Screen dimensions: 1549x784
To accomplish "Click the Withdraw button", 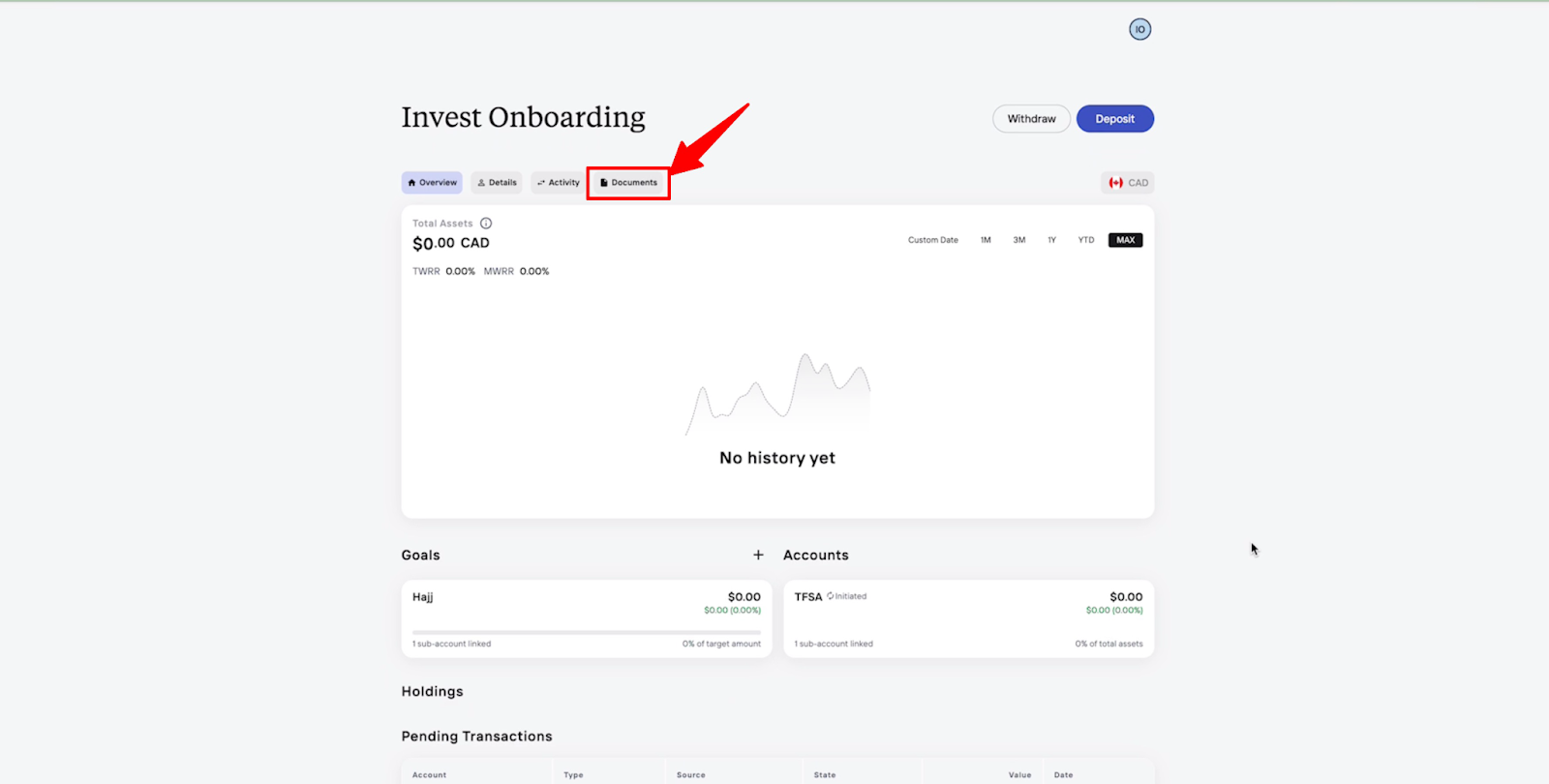I will (1031, 119).
